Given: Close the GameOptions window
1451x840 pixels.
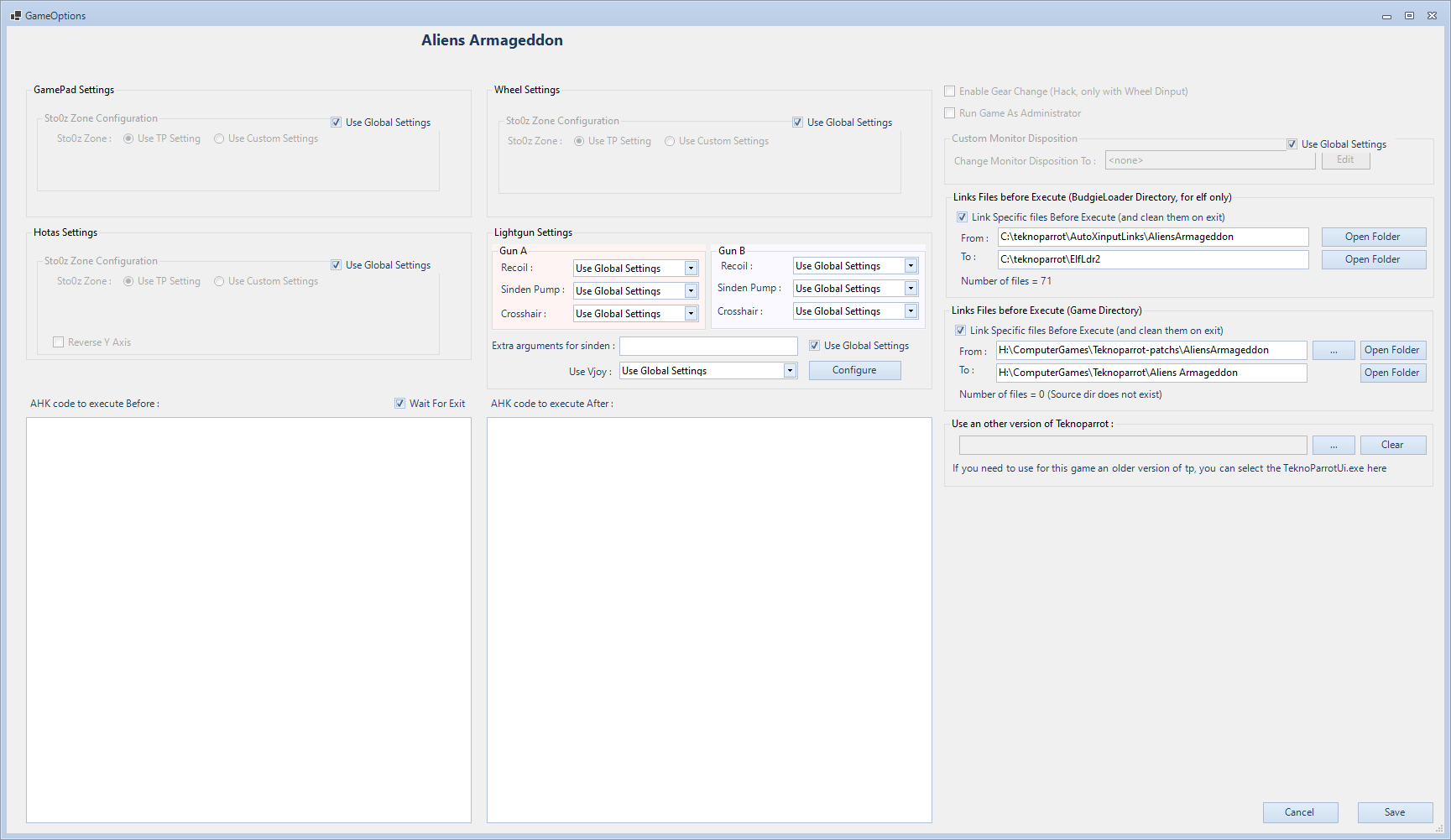Looking at the screenshot, I should (1433, 15).
